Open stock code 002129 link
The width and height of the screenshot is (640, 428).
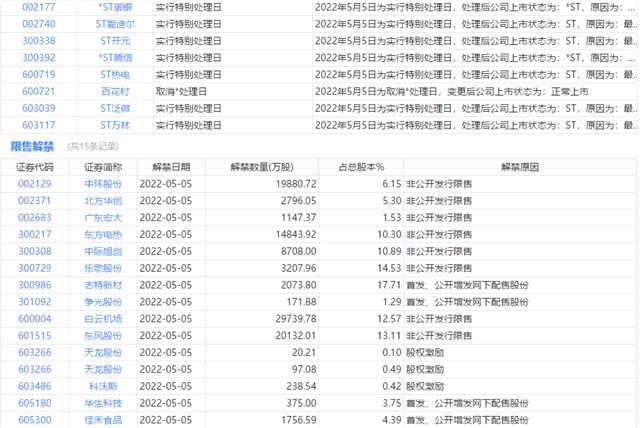[x=35, y=184]
